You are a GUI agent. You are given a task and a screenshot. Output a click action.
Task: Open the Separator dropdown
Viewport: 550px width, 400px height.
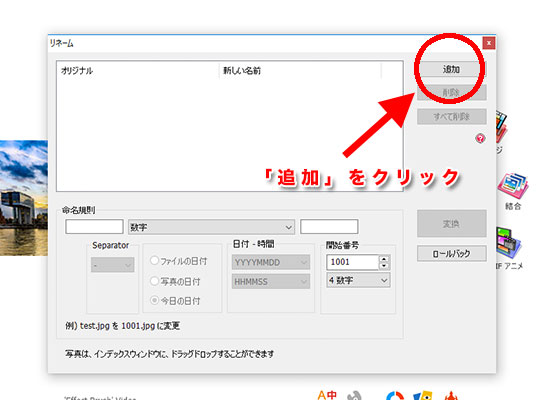(x=112, y=265)
